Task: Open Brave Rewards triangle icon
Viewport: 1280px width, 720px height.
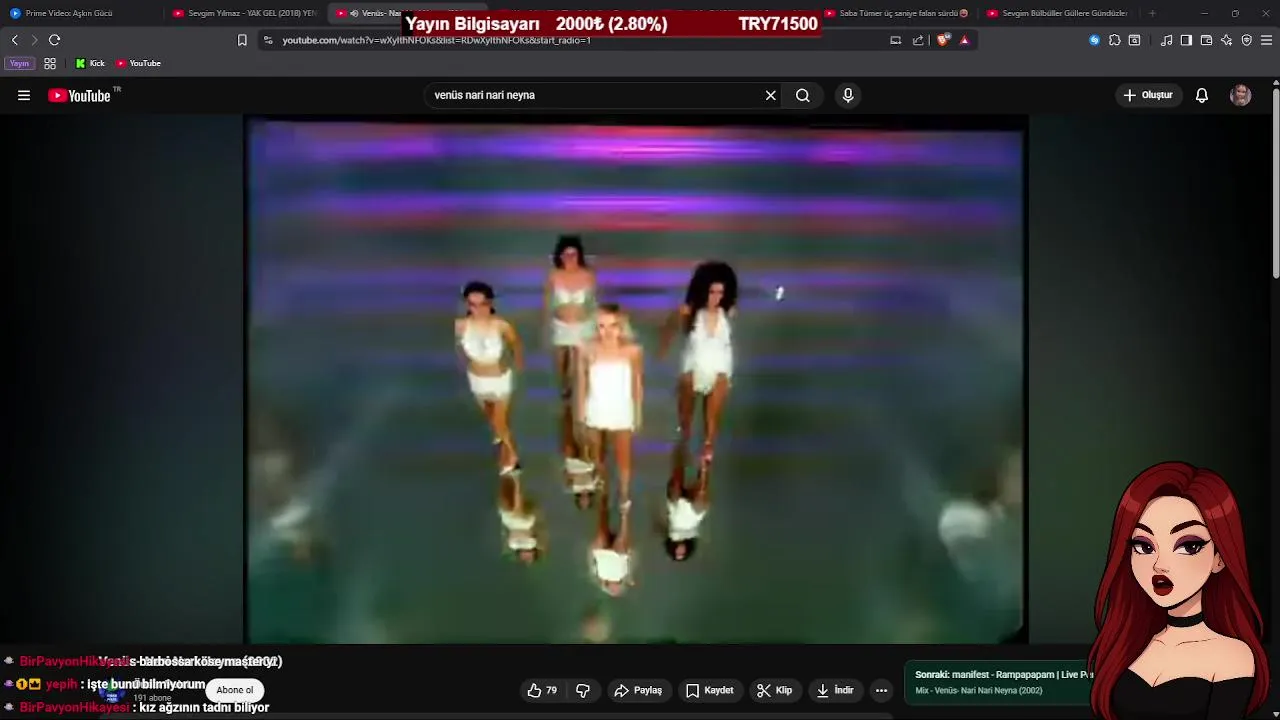Action: (964, 40)
